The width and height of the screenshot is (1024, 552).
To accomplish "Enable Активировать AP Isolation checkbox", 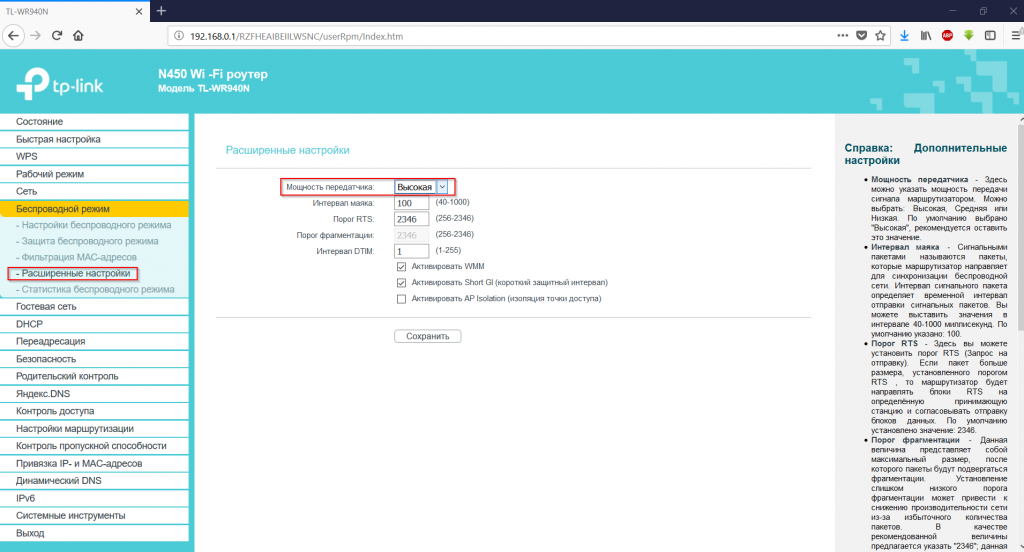I will coord(401,299).
